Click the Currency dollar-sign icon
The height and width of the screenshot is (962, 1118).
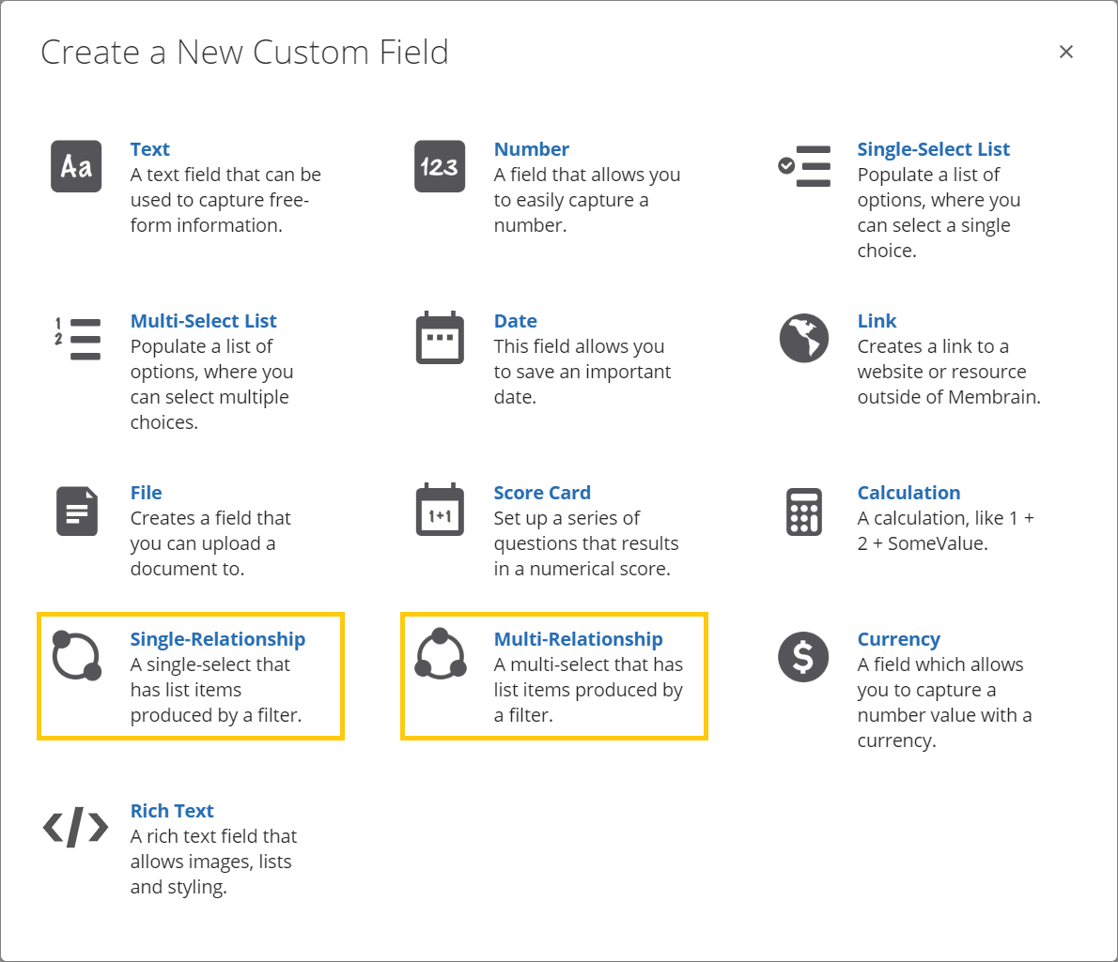point(804,657)
